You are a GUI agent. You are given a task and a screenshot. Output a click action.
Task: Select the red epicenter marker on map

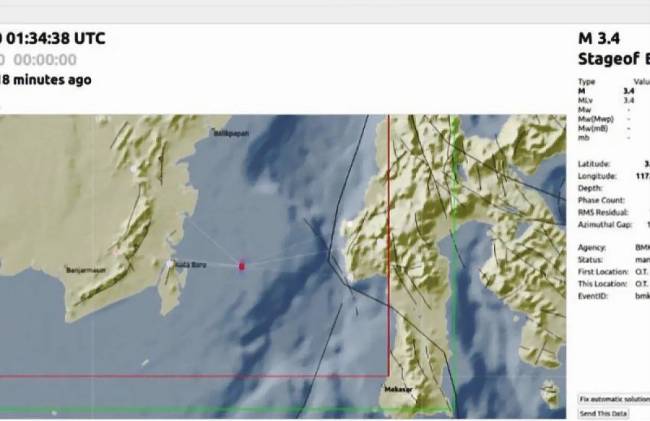point(242,266)
